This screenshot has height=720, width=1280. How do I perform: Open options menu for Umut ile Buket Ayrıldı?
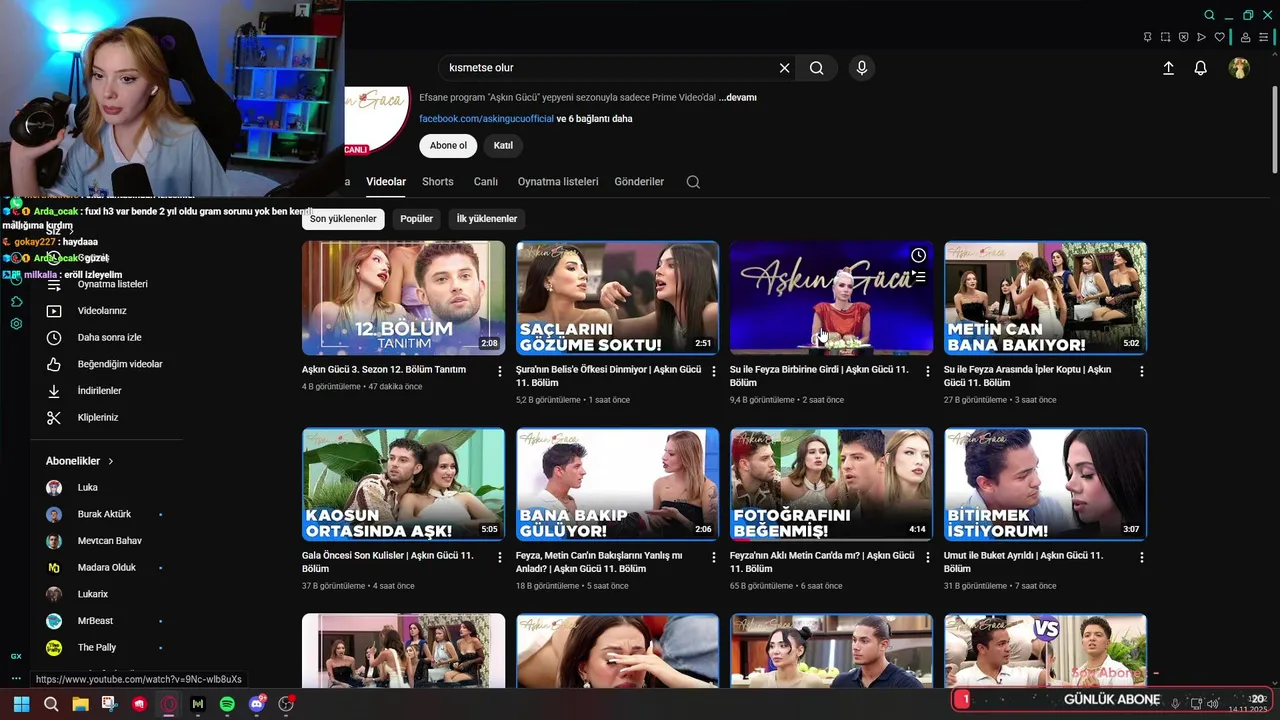[x=1142, y=557]
